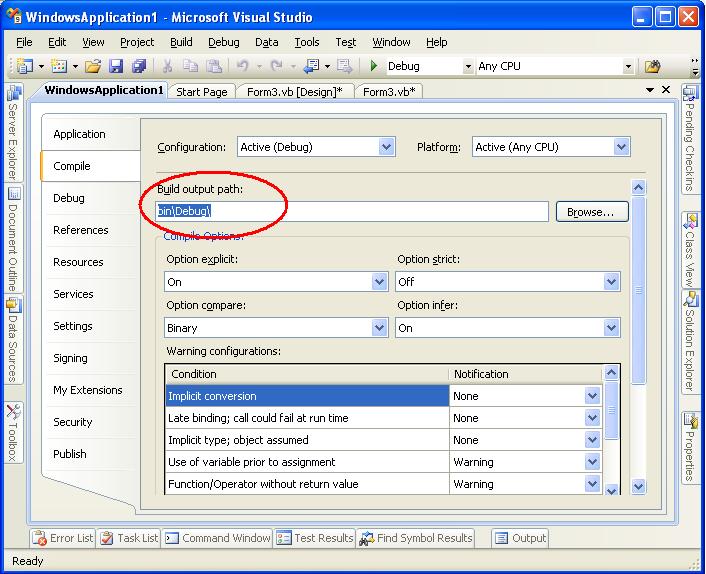Screen dimensions: 706x574
Task: Open Late binding notification dropdown
Action: coord(592,418)
